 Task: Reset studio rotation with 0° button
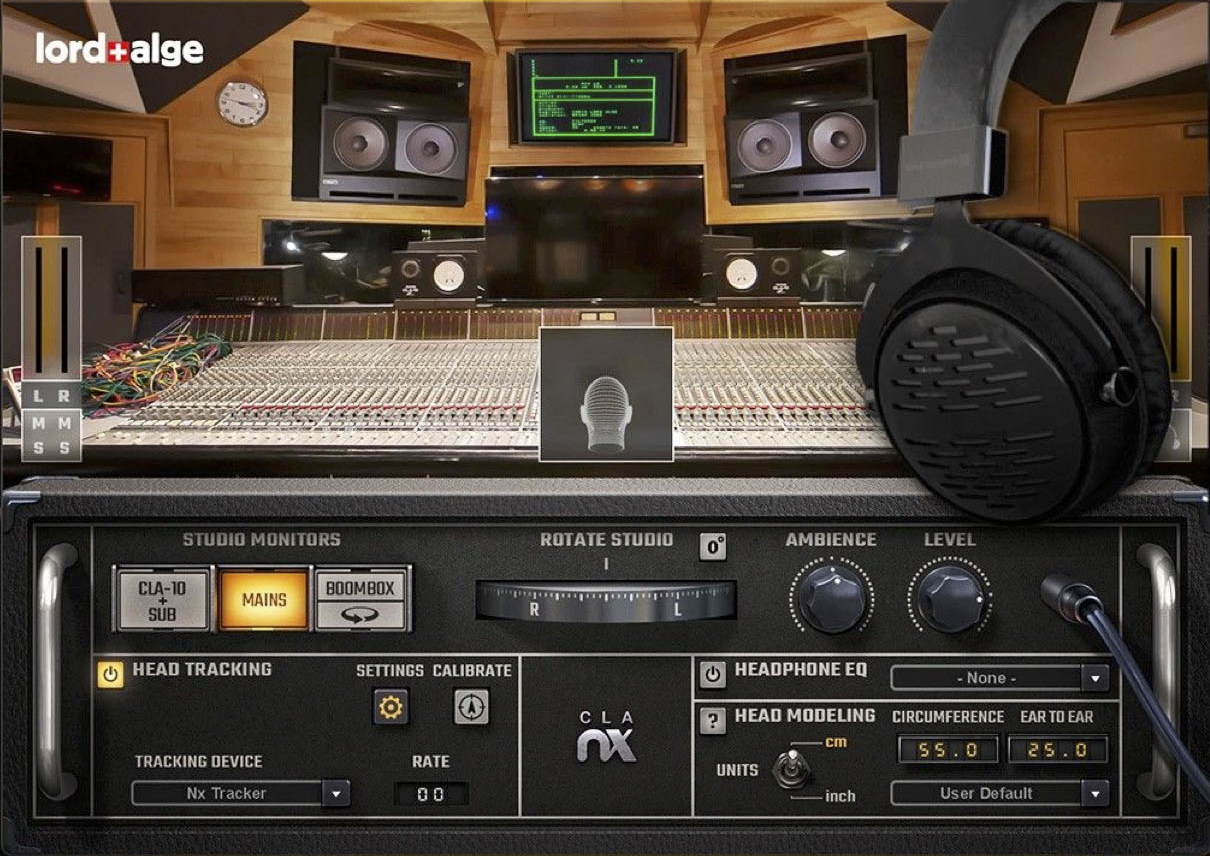pos(712,546)
